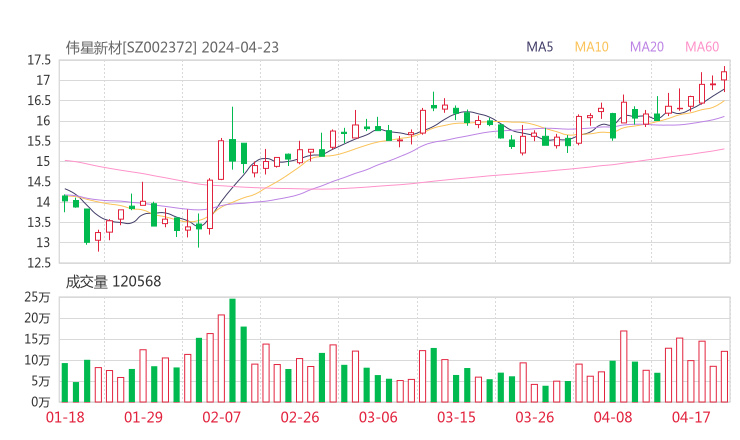Click the 13.5 price axis label
The width and height of the screenshot is (740, 440).
tap(39, 222)
